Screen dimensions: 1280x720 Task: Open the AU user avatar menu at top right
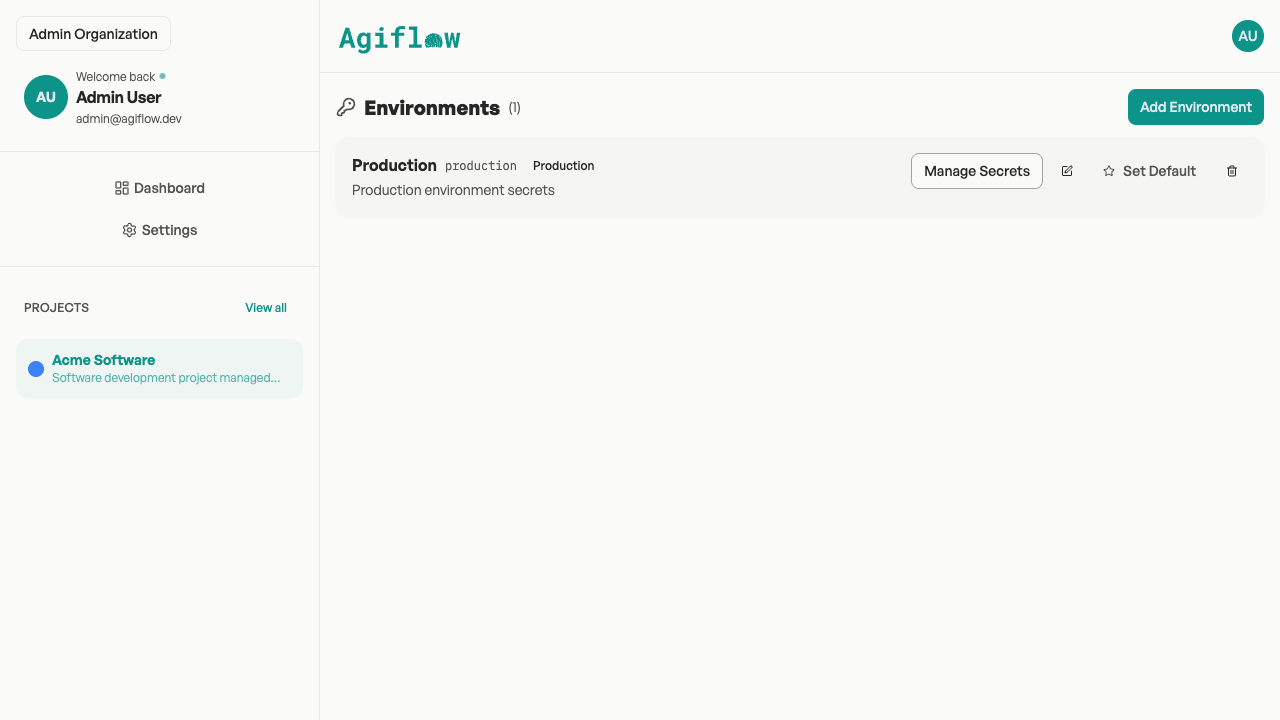(x=1248, y=36)
